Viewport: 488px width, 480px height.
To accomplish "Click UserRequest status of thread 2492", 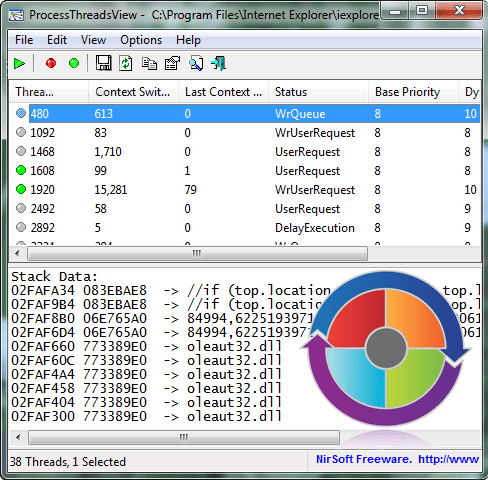I will 307,209.
